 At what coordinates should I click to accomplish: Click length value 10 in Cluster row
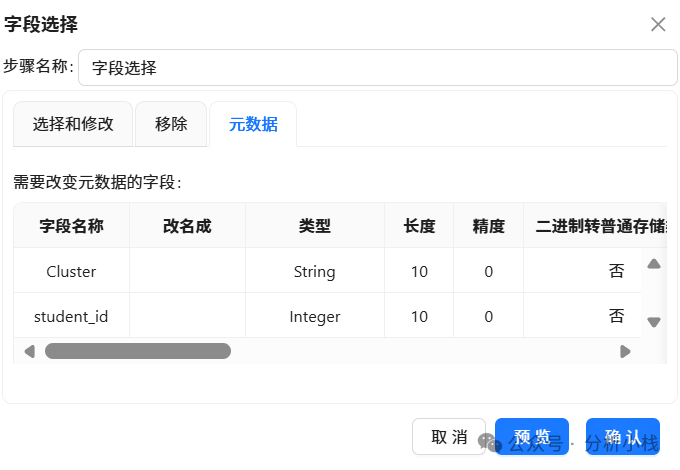tap(419, 271)
